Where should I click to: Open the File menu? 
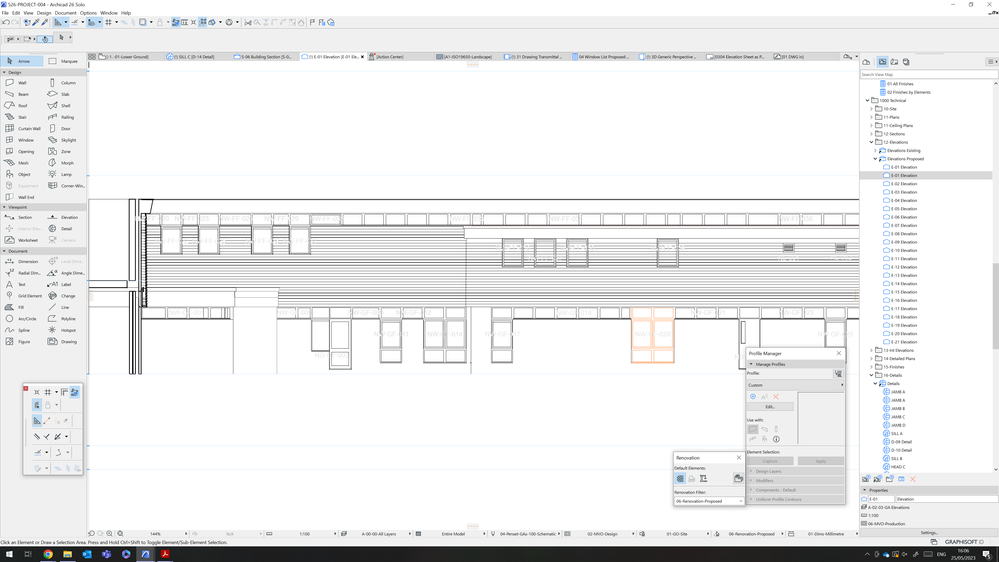(5, 13)
